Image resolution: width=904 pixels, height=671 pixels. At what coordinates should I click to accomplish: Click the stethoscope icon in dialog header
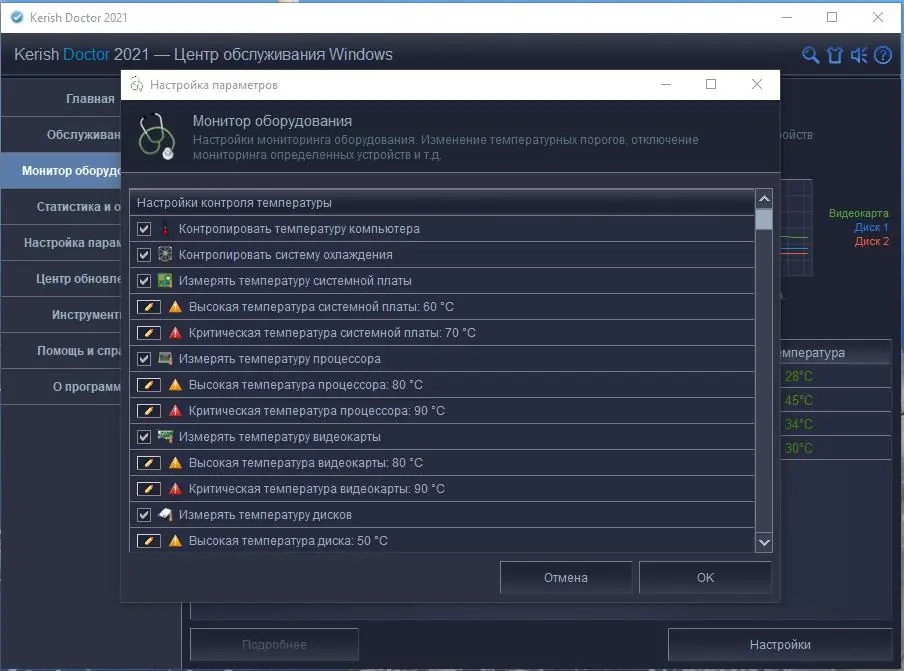point(156,137)
